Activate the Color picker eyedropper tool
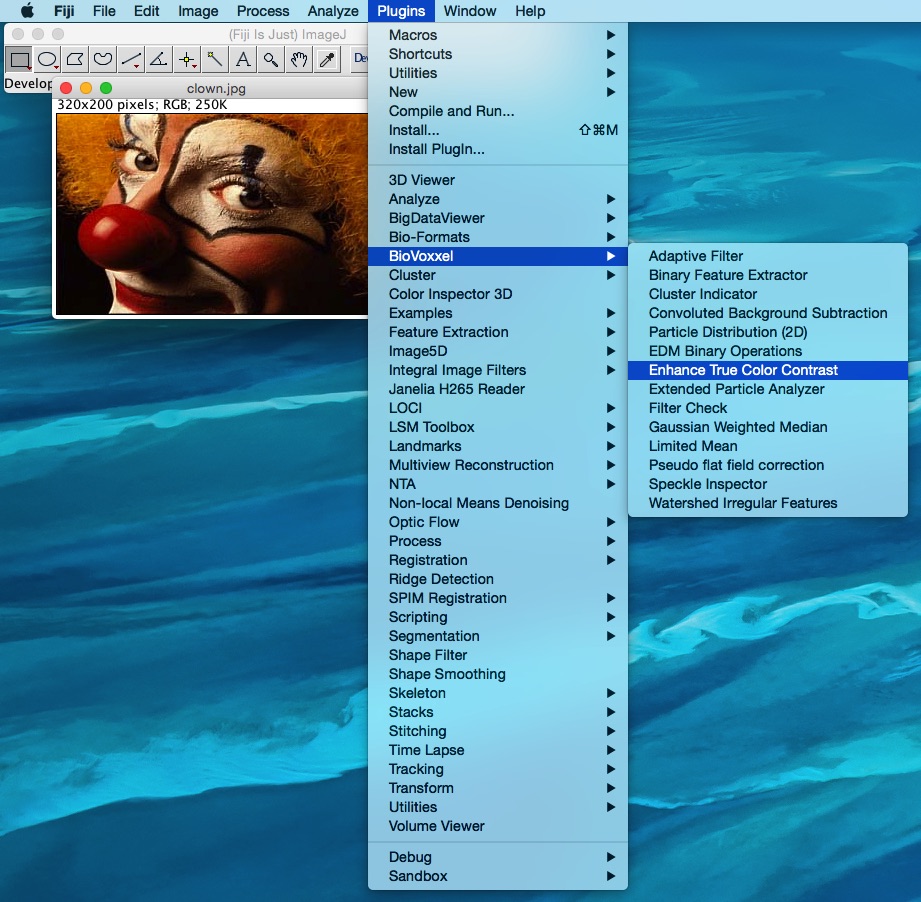Image resolution: width=921 pixels, height=902 pixels. point(324,59)
